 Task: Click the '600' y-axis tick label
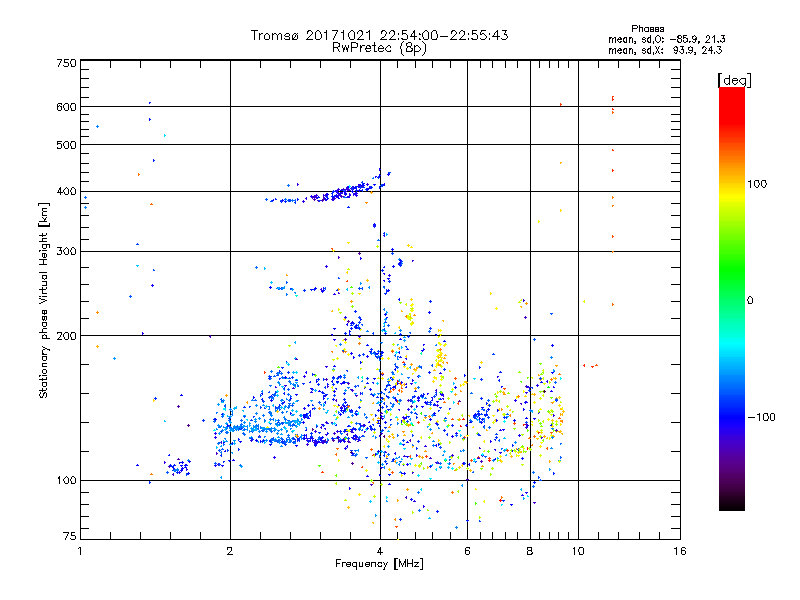click(x=66, y=107)
